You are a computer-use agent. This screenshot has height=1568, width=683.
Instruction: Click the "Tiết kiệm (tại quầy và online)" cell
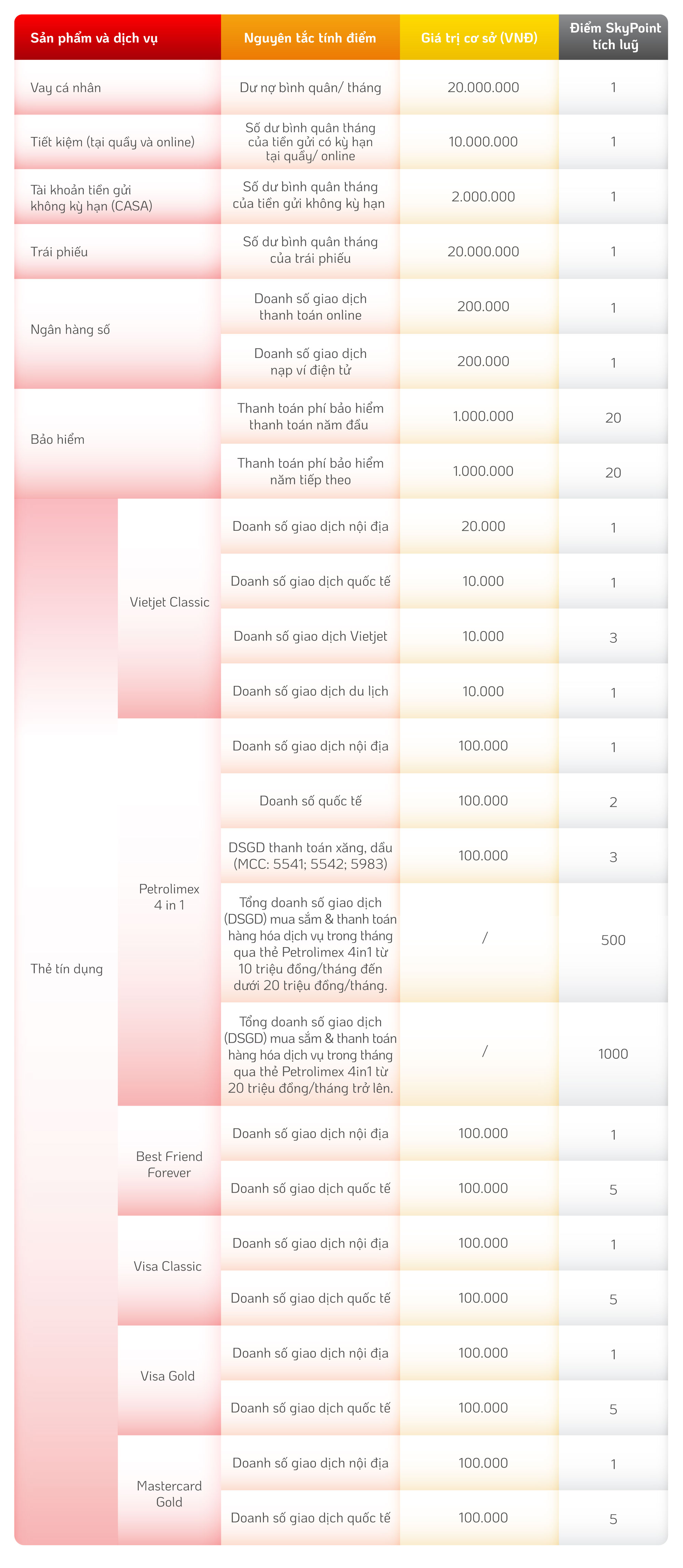(x=113, y=142)
